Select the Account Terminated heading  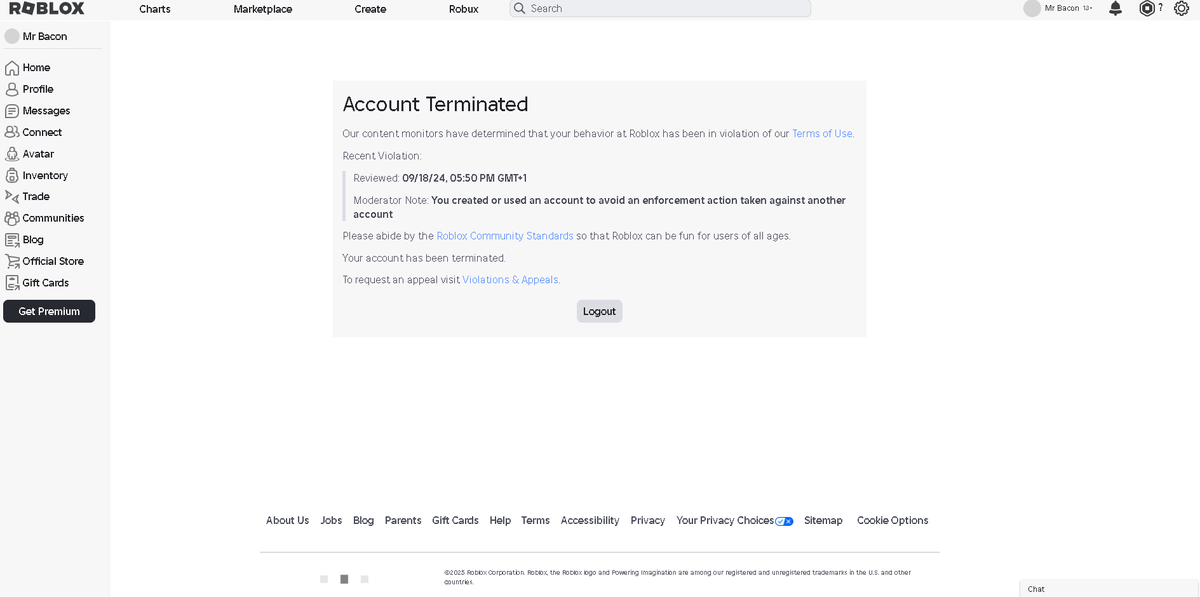point(435,104)
